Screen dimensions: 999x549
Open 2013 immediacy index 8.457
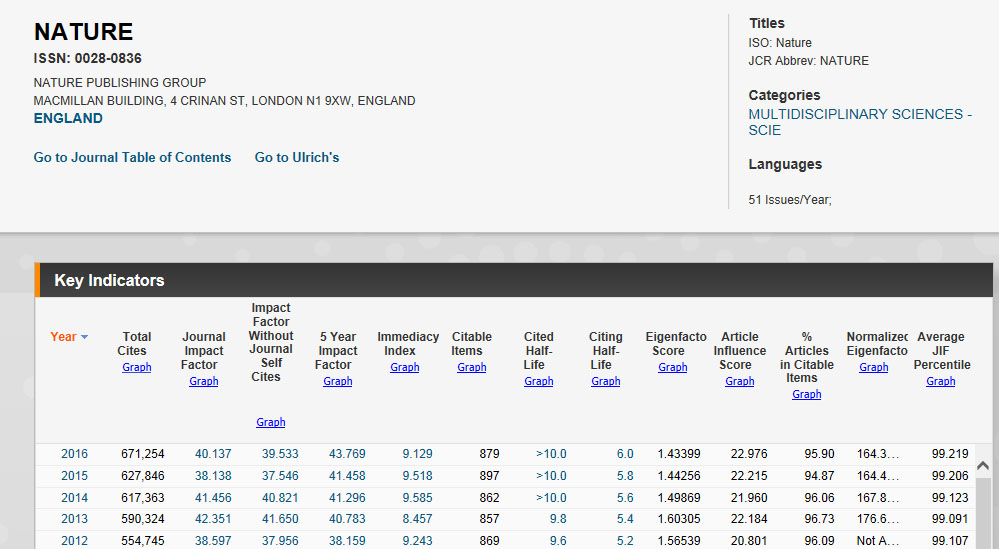click(x=417, y=519)
